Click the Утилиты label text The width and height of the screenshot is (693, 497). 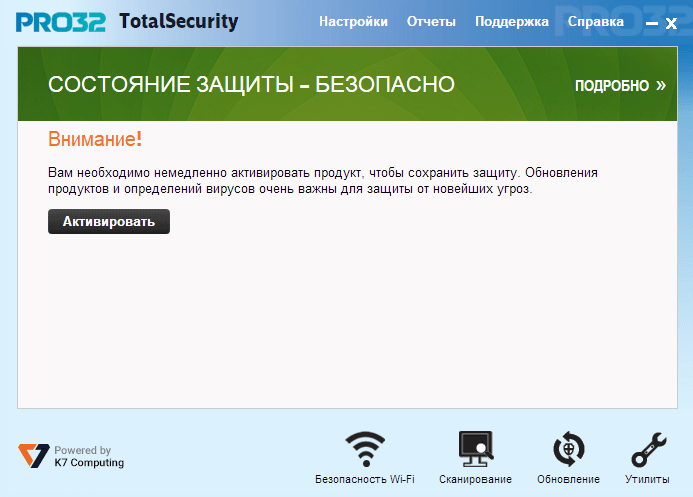click(647, 479)
